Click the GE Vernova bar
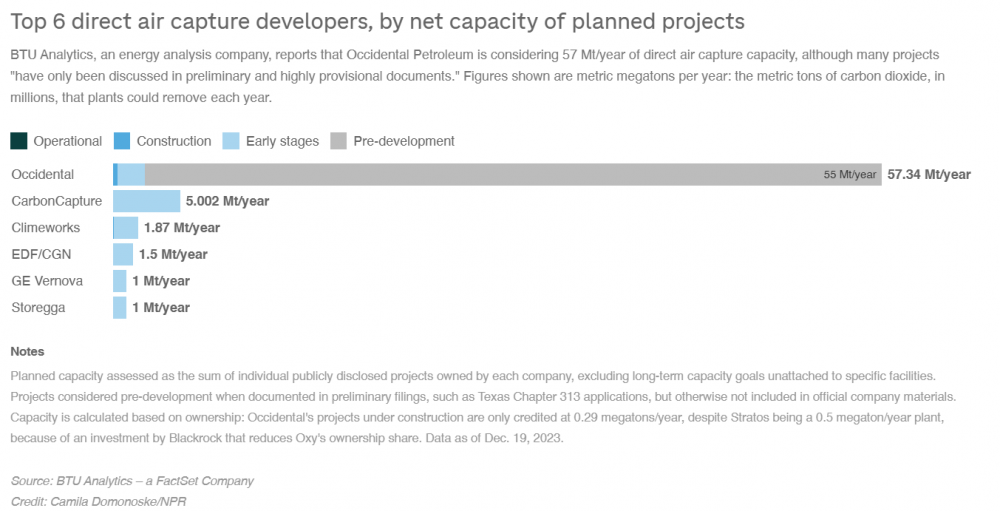The height and width of the screenshot is (511, 1000). (x=120, y=281)
